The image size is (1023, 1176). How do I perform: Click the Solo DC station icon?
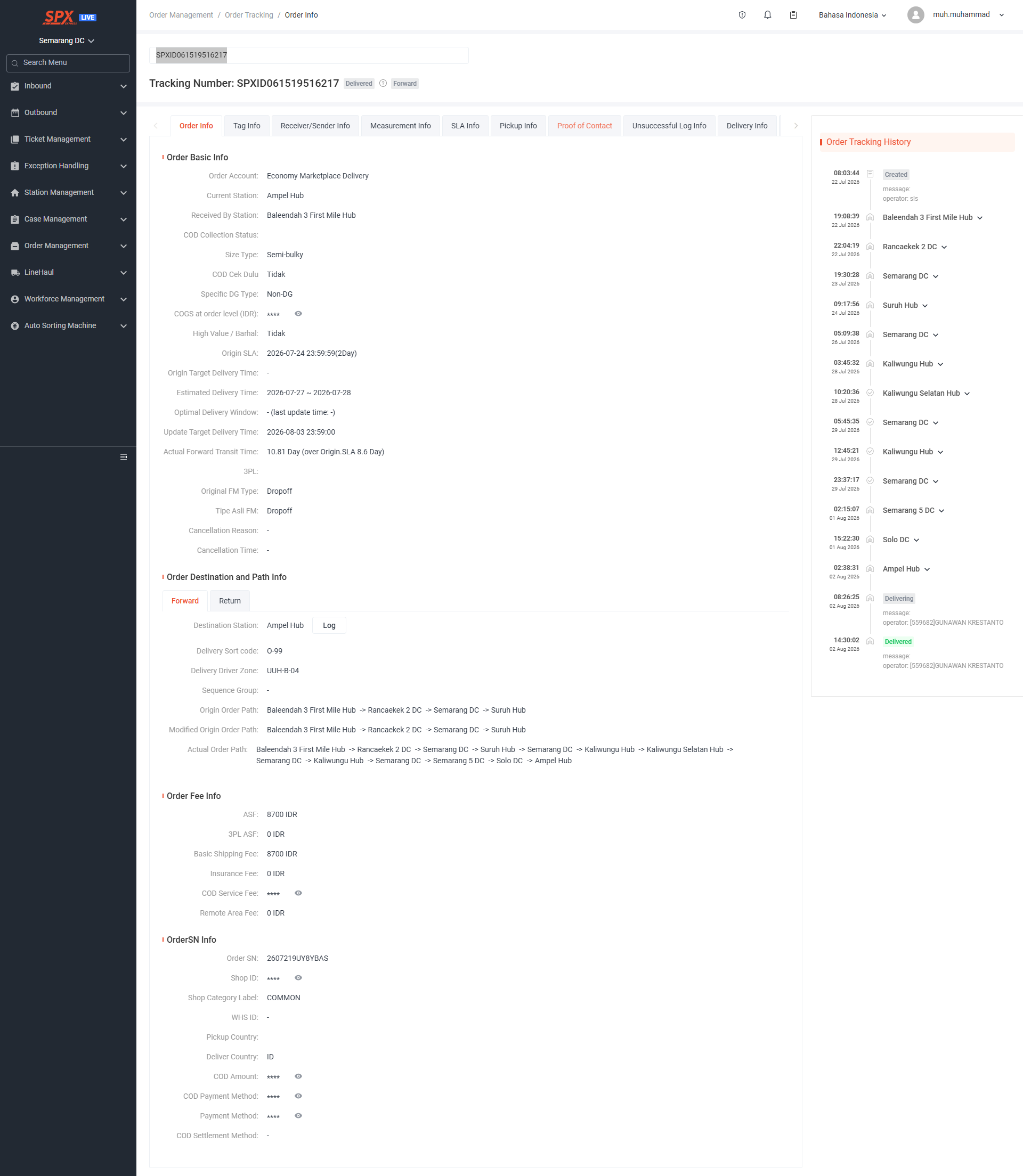(870, 539)
